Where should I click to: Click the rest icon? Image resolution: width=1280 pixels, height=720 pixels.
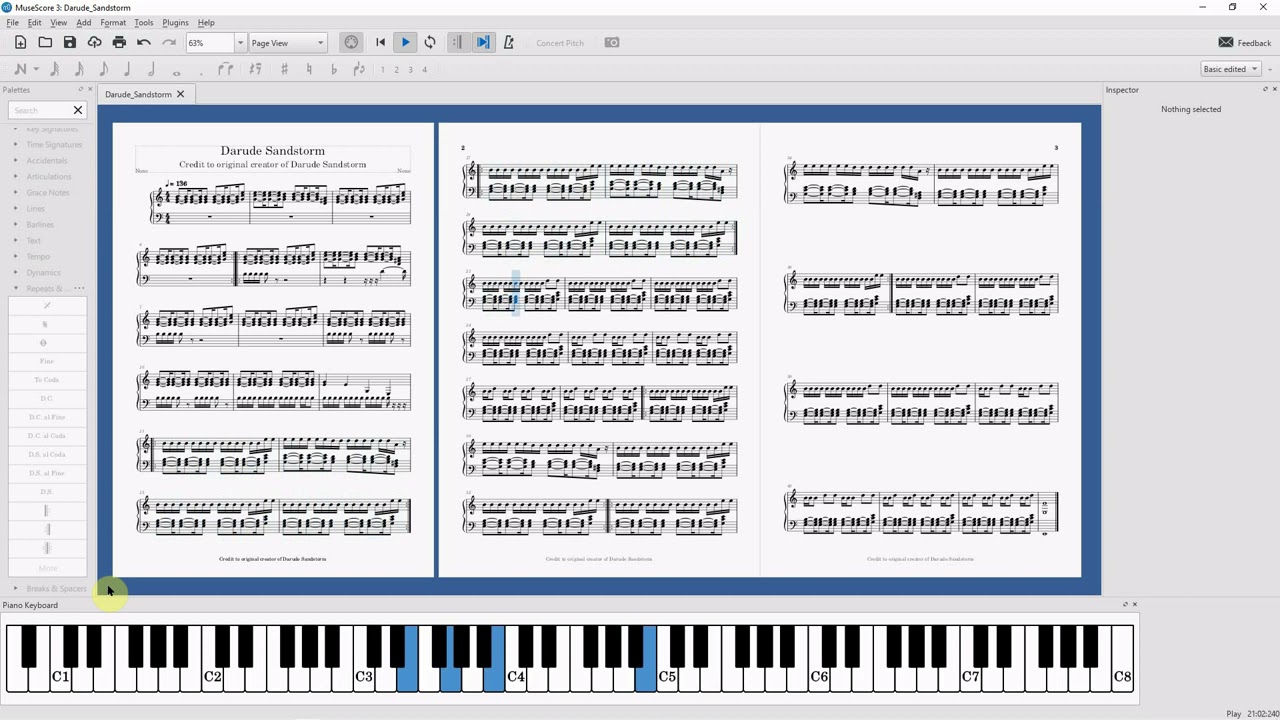(255, 69)
